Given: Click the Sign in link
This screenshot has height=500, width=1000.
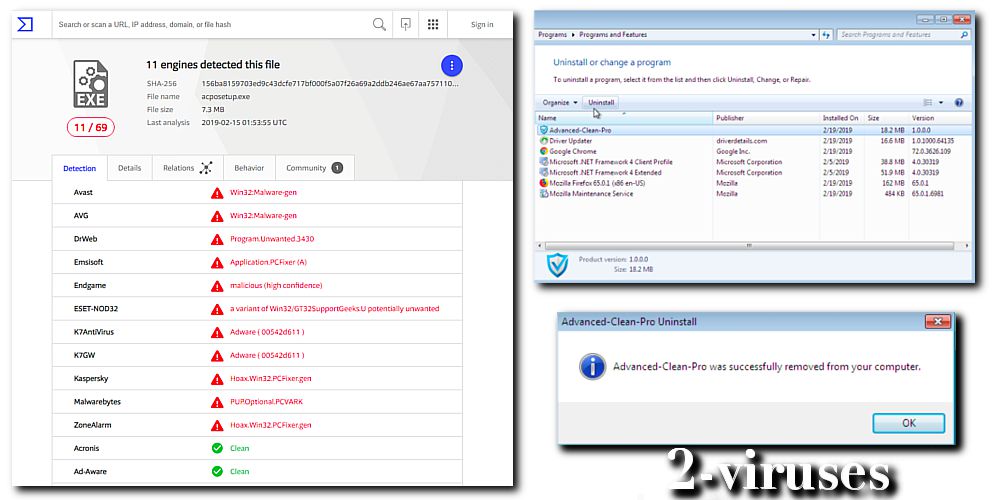Looking at the screenshot, I should 482,24.
